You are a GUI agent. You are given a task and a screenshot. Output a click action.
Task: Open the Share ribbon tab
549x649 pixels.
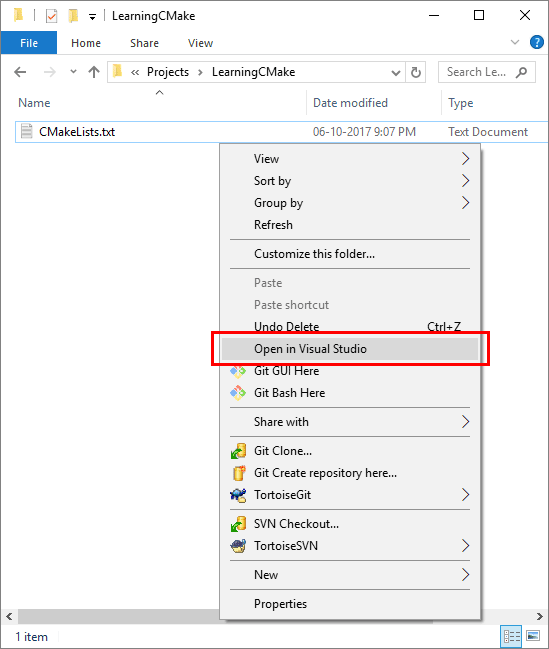click(144, 43)
